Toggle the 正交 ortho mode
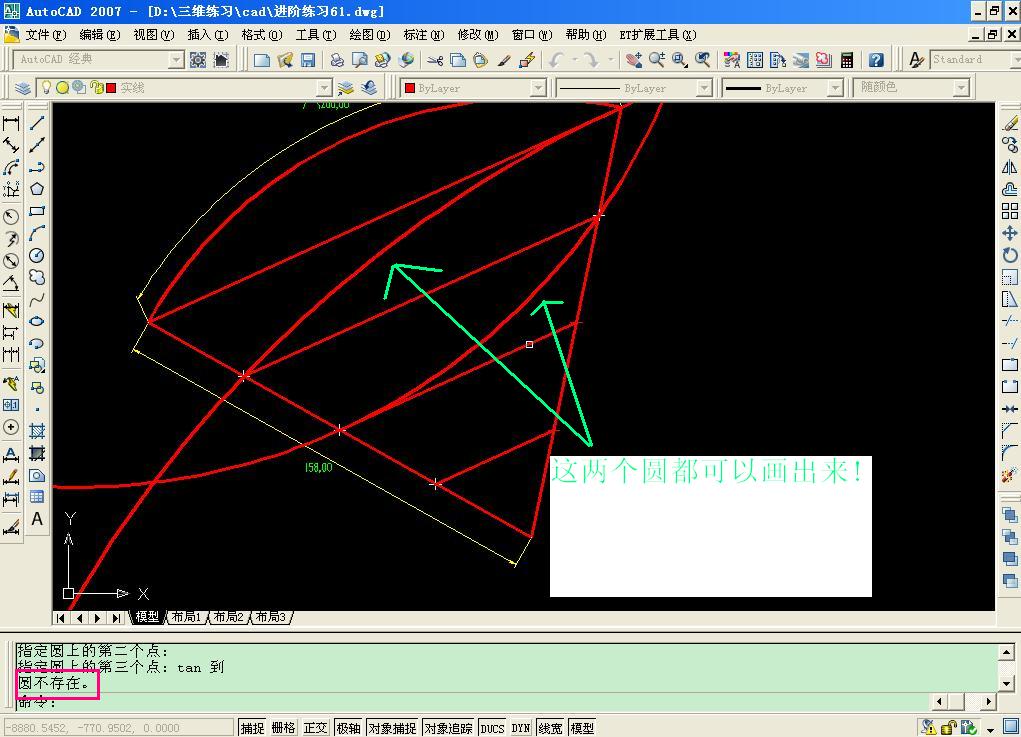The width and height of the screenshot is (1021, 737). tap(316, 728)
